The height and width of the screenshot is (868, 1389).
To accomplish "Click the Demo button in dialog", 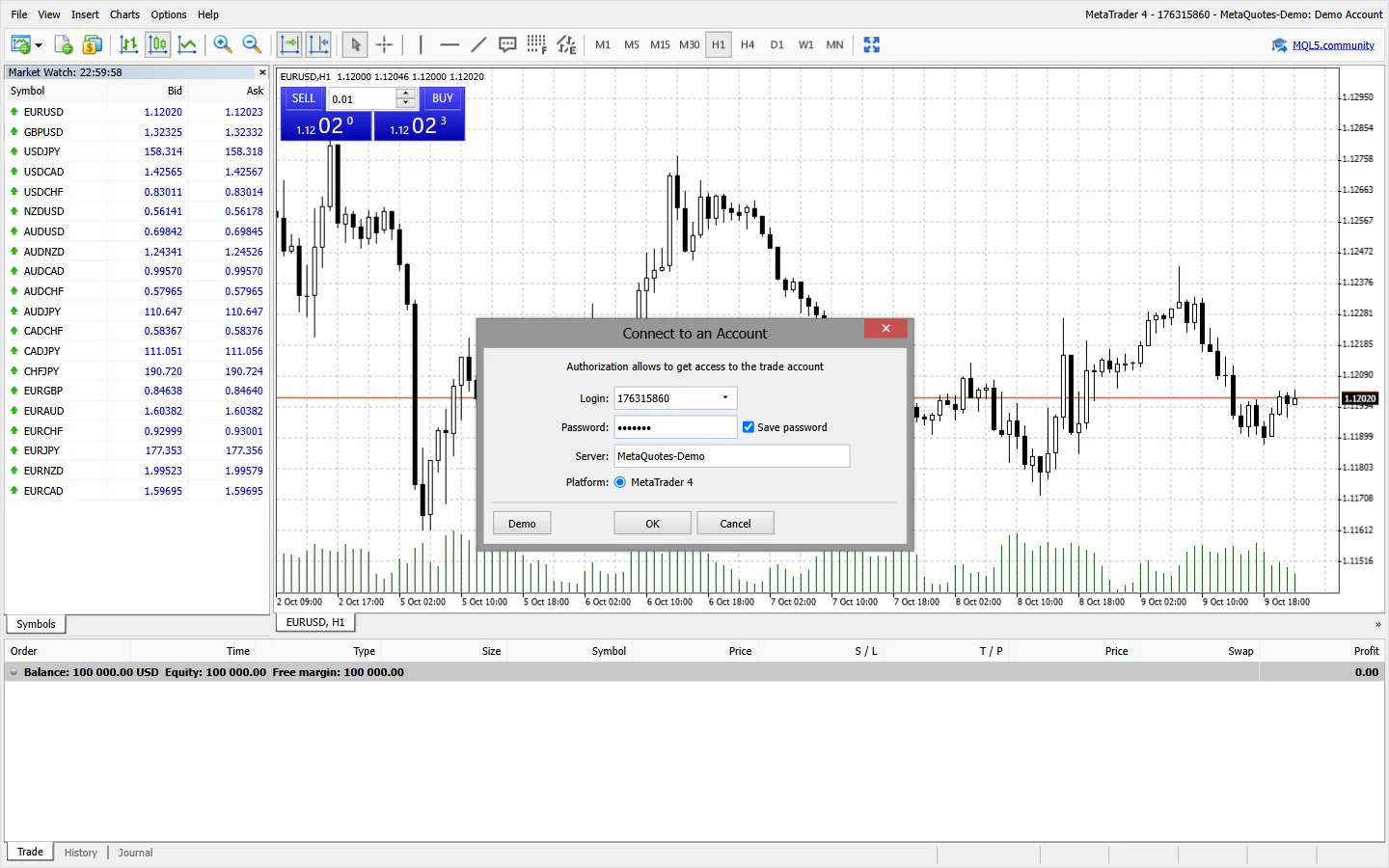I will coord(522,524).
